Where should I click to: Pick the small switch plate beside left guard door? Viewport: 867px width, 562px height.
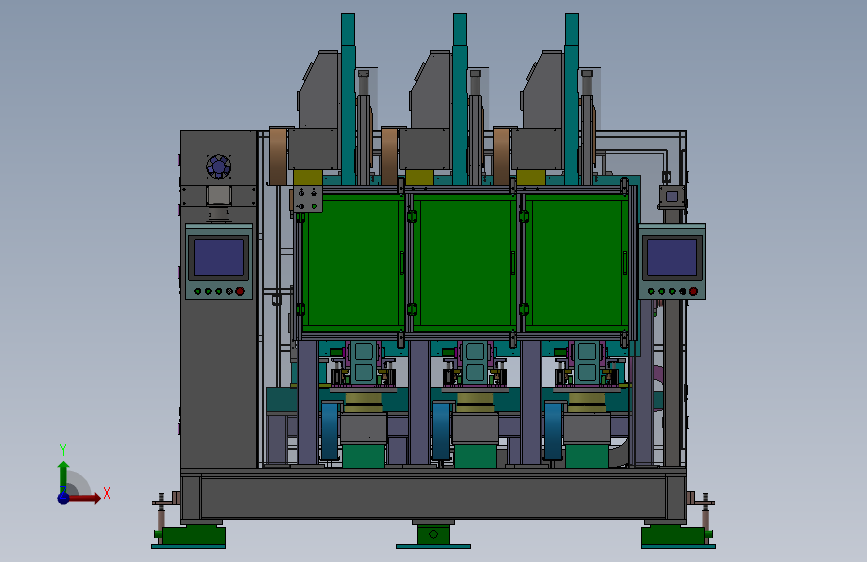pyautogui.click(x=307, y=200)
